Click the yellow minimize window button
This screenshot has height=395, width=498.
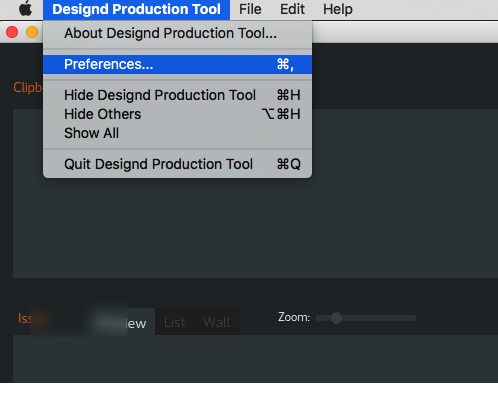click(x=32, y=32)
